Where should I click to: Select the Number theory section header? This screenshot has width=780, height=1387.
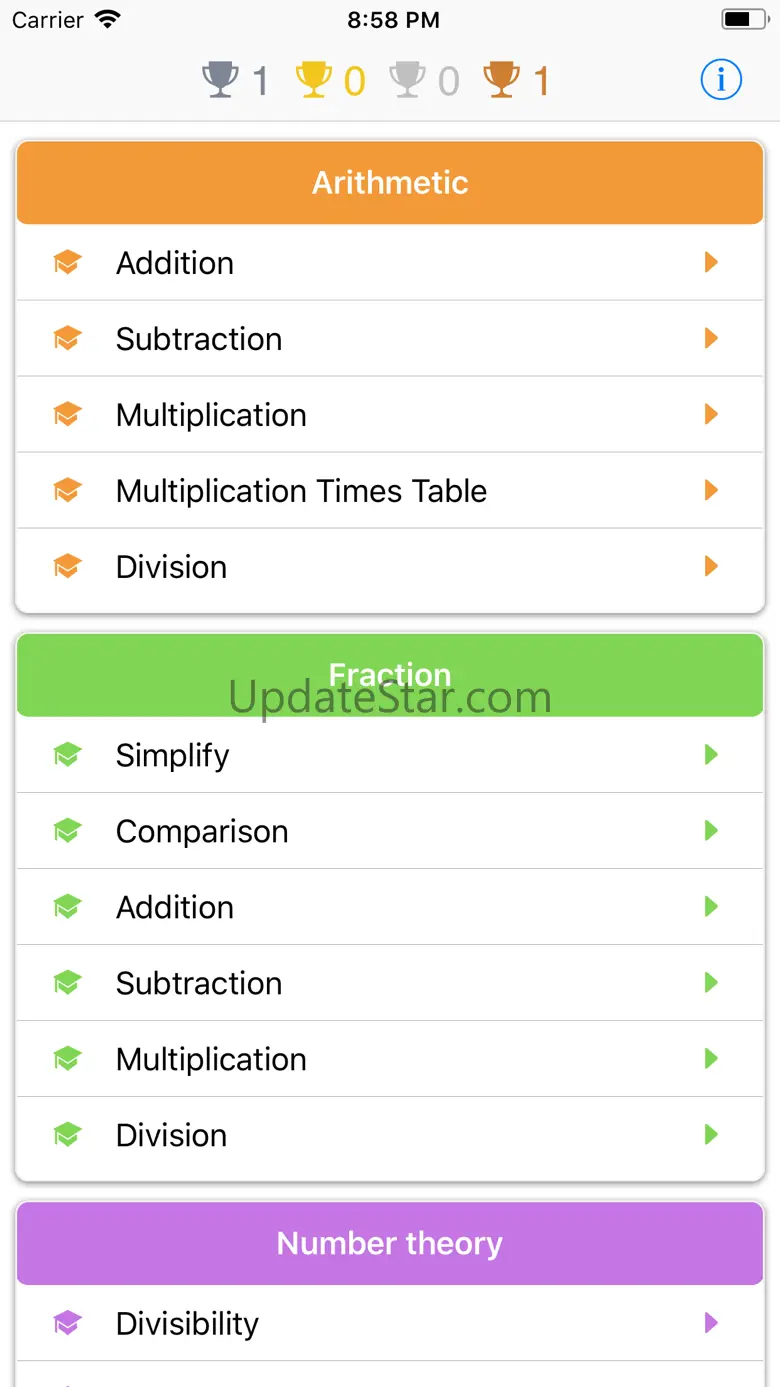[390, 1243]
